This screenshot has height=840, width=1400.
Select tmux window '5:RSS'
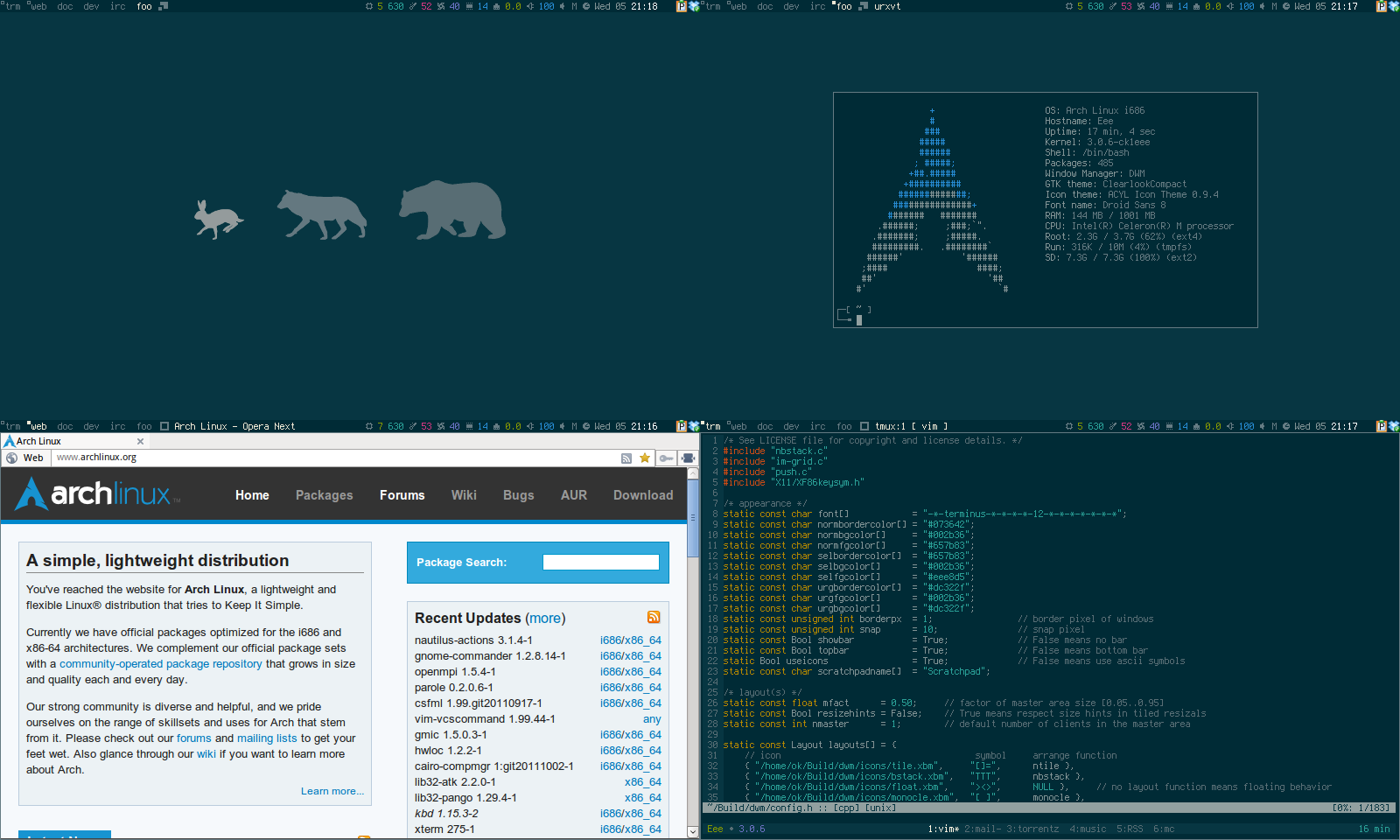coord(1130,829)
